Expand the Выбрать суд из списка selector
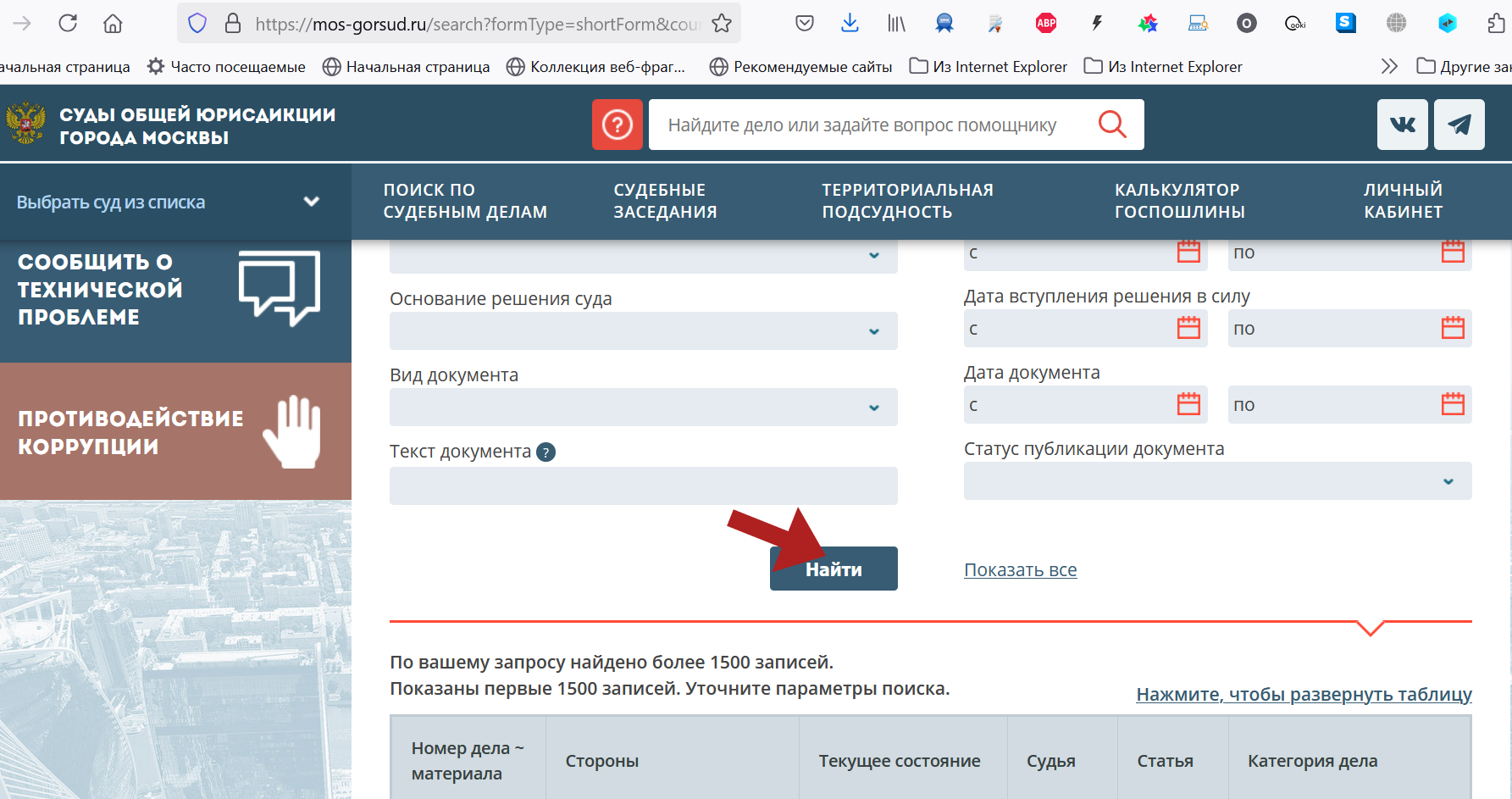Viewport: 1512px width, 799px height. tap(169, 202)
